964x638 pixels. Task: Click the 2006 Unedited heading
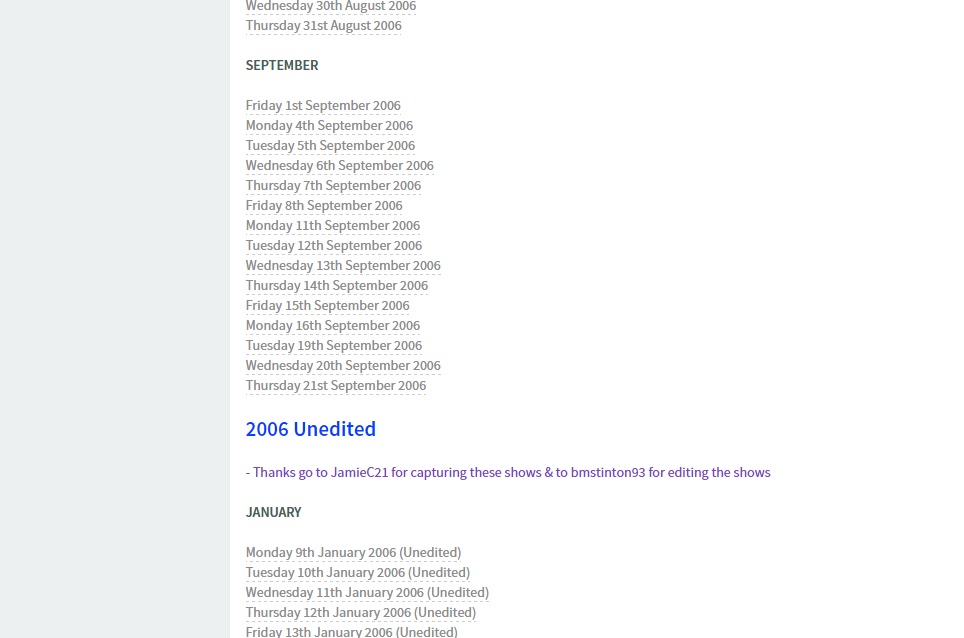point(311,429)
